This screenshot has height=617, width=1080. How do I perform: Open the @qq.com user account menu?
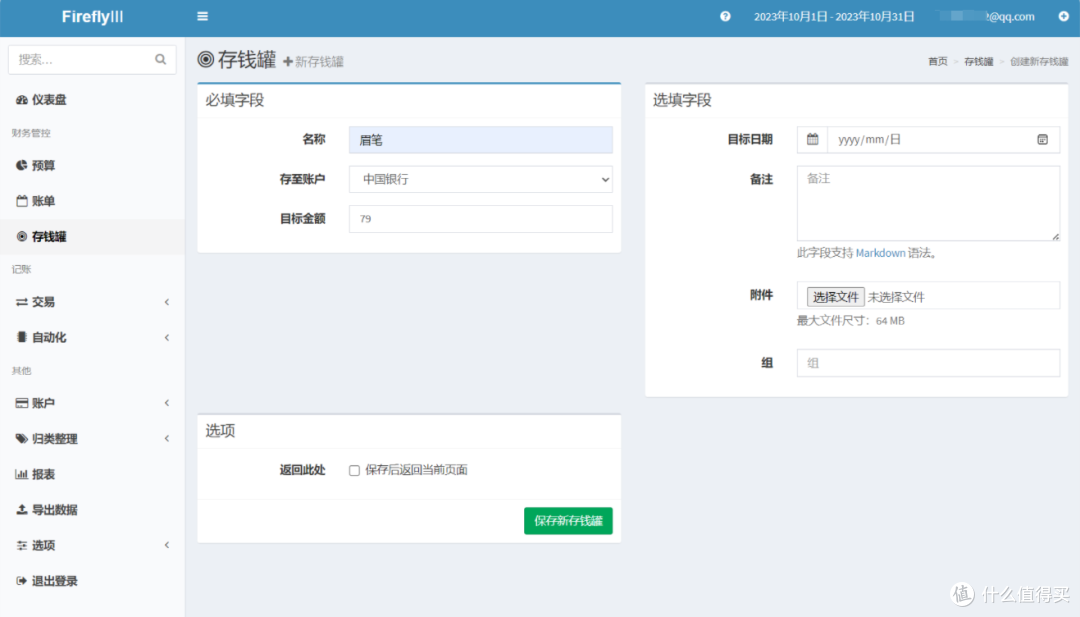pyautogui.click(x=988, y=17)
